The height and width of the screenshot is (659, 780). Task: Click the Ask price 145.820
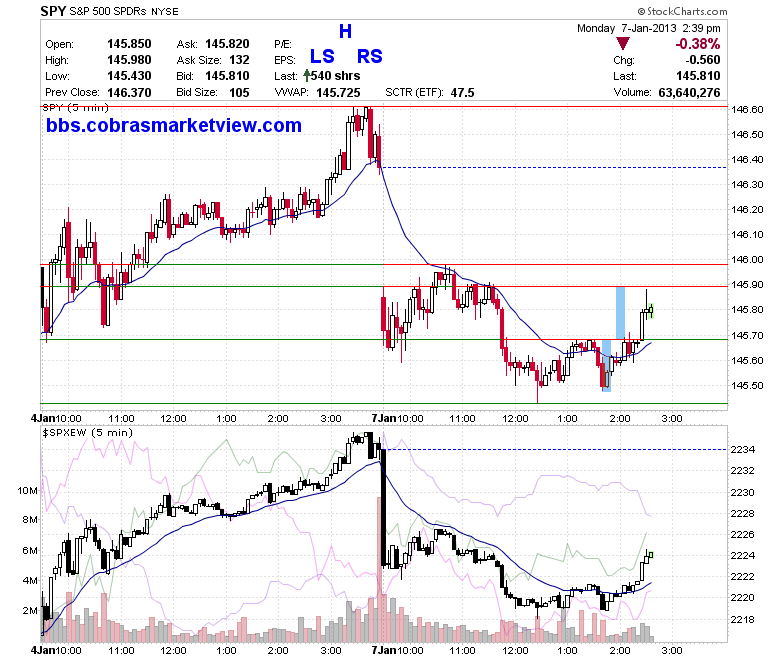(x=227, y=44)
